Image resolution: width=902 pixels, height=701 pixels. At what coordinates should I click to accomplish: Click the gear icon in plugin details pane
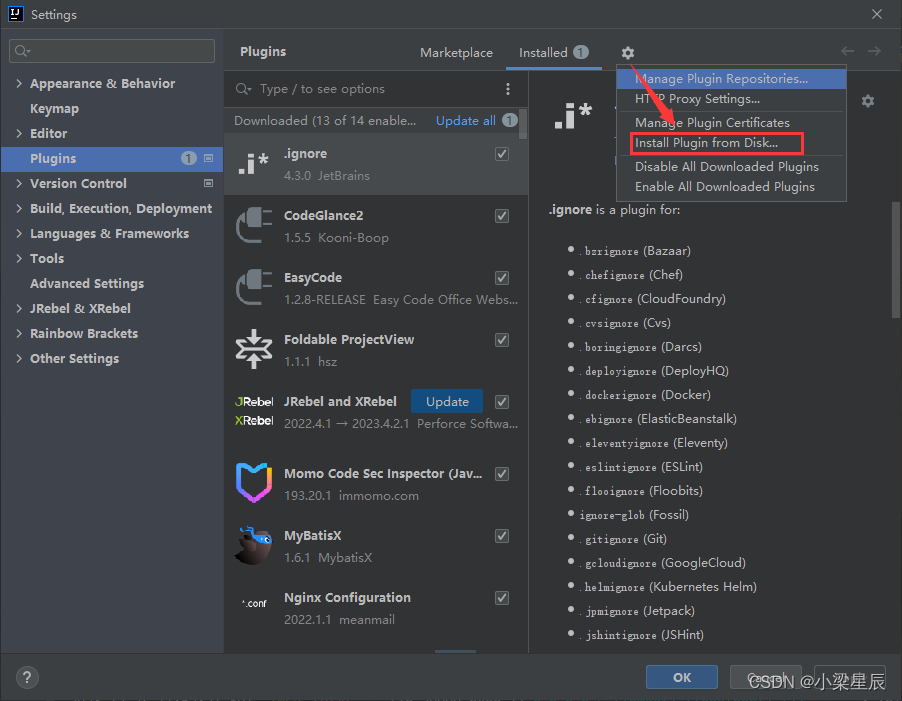(867, 101)
